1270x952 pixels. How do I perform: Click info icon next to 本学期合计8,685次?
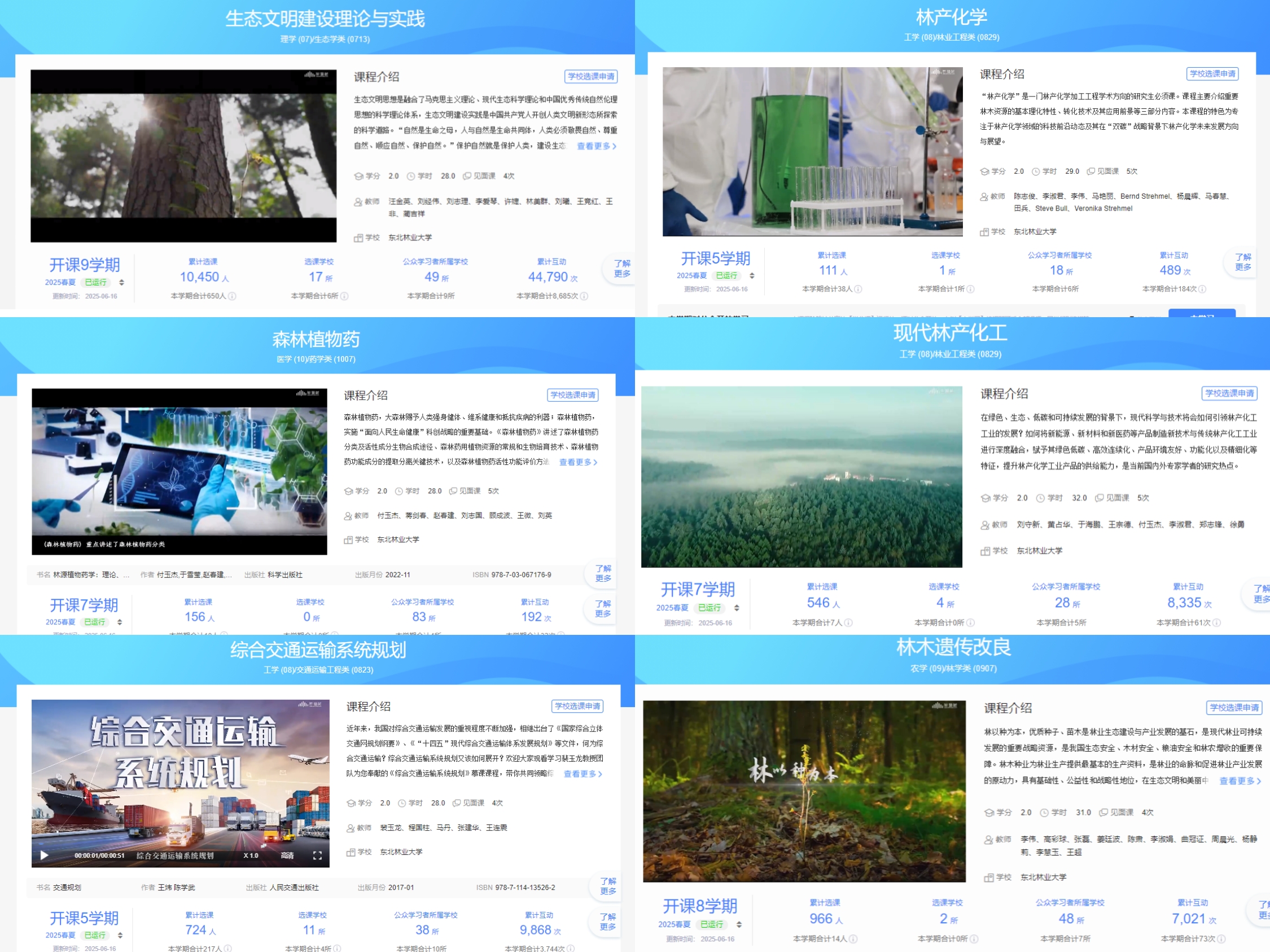584,296
